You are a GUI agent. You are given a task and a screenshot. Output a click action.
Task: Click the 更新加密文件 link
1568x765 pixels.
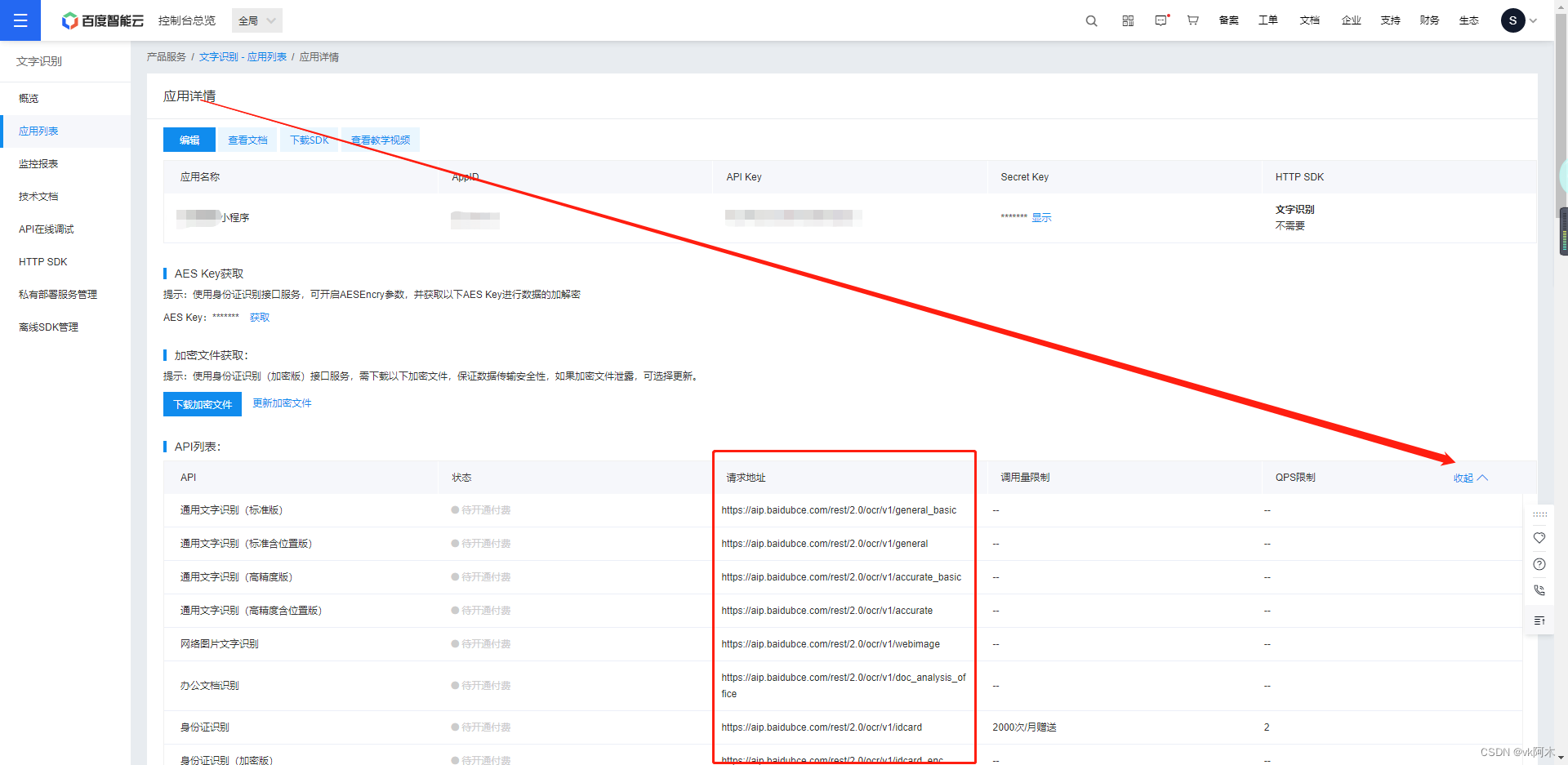tap(282, 403)
